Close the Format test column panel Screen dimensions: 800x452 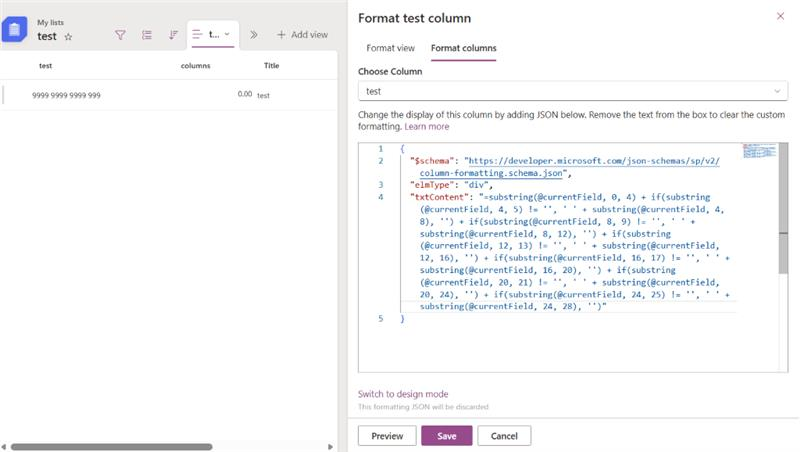click(780, 16)
